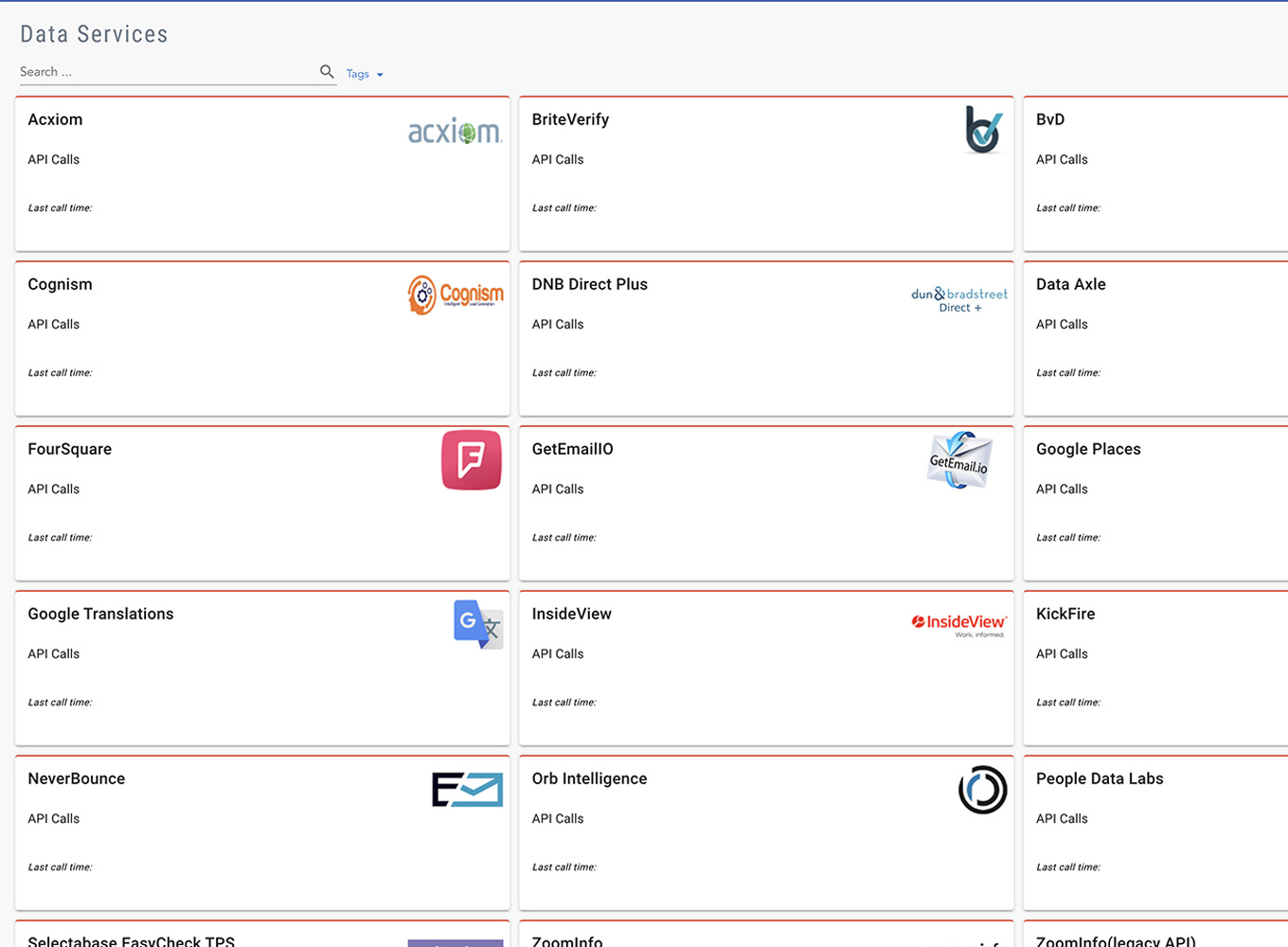Open the DNB Direct Plus title

[x=590, y=284]
